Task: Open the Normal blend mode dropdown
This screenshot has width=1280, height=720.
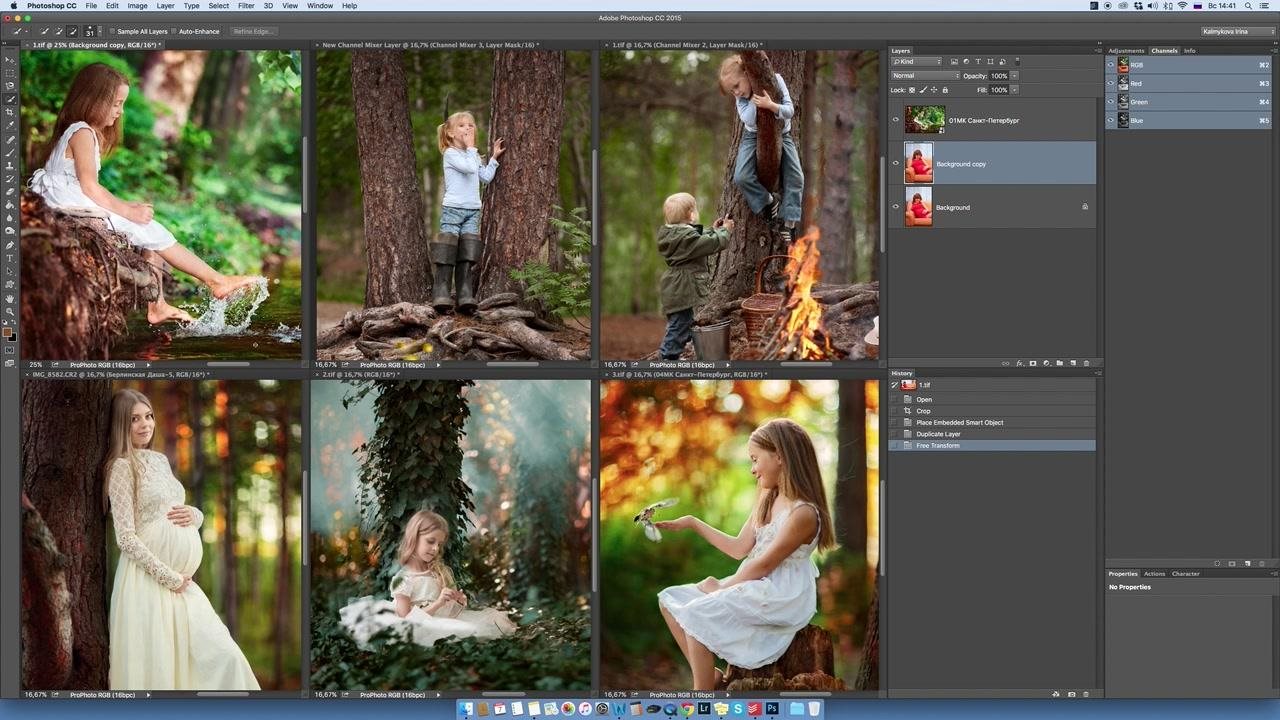Action: [x=925, y=76]
